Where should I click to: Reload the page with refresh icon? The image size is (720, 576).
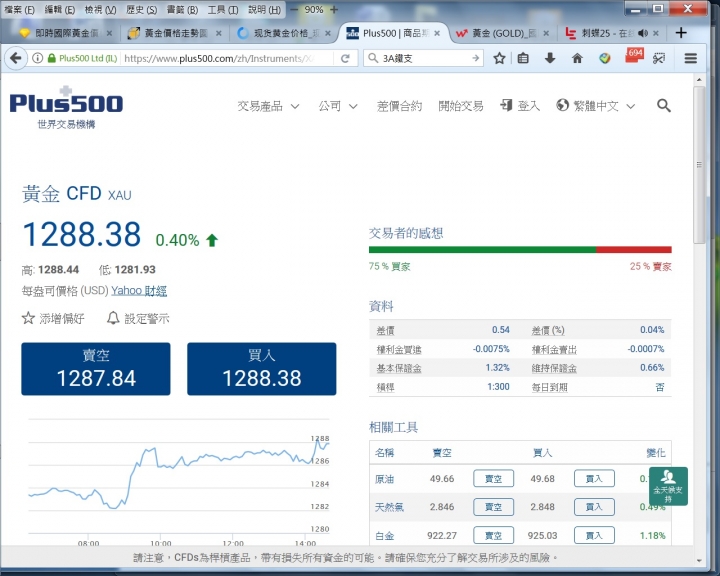tap(345, 58)
